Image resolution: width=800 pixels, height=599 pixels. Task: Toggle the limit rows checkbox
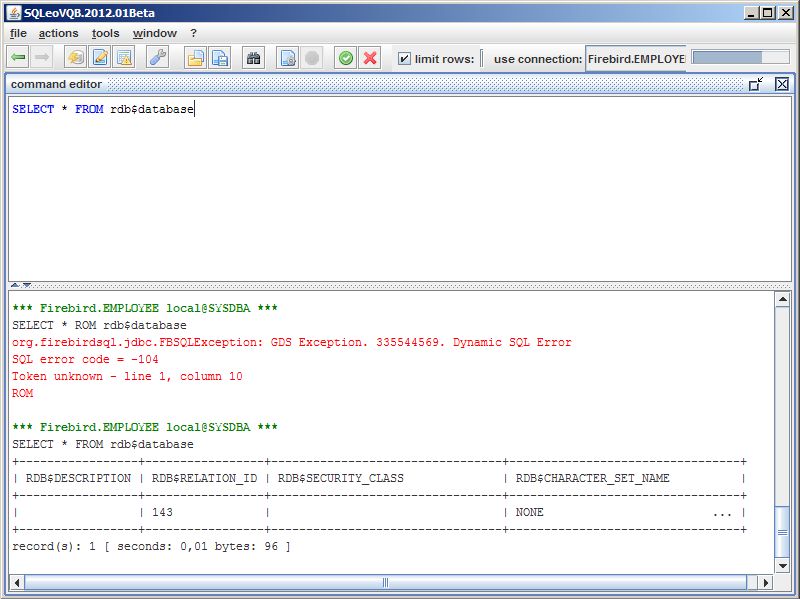pyautogui.click(x=403, y=57)
